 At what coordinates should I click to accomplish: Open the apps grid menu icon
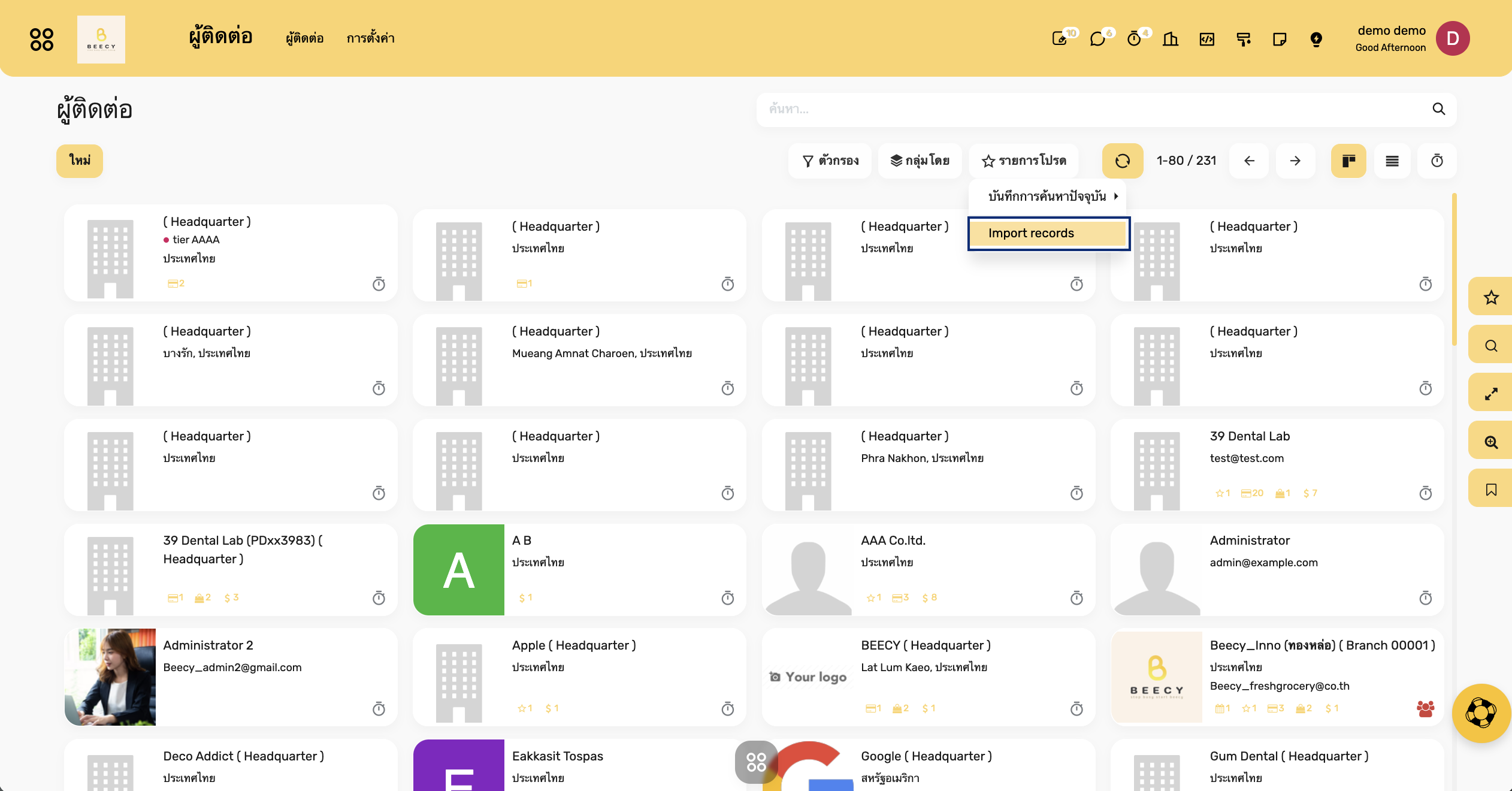pos(41,39)
